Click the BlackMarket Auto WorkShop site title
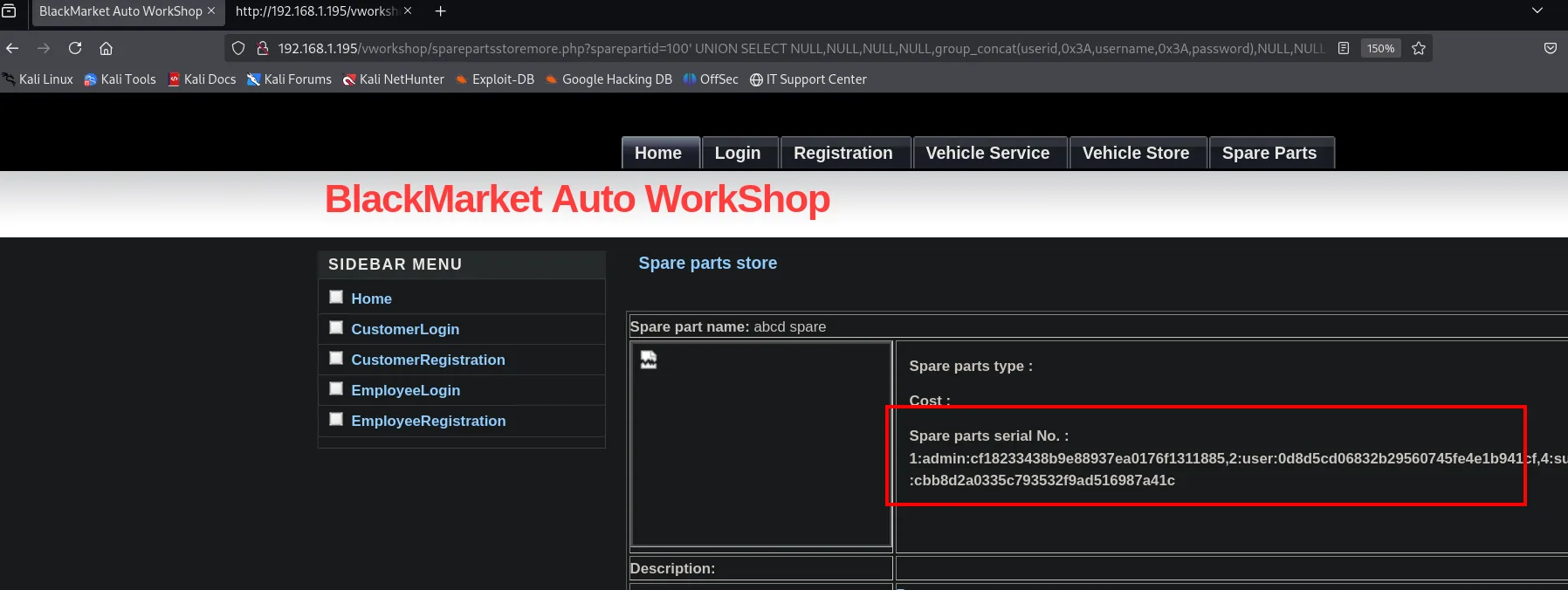Viewport: 1568px width, 590px height. click(x=577, y=200)
